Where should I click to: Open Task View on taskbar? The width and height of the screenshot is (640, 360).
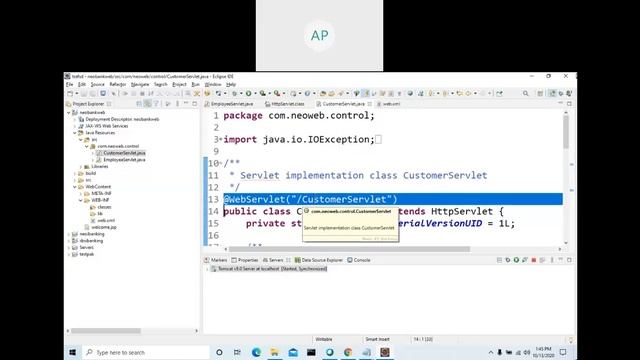(237, 352)
